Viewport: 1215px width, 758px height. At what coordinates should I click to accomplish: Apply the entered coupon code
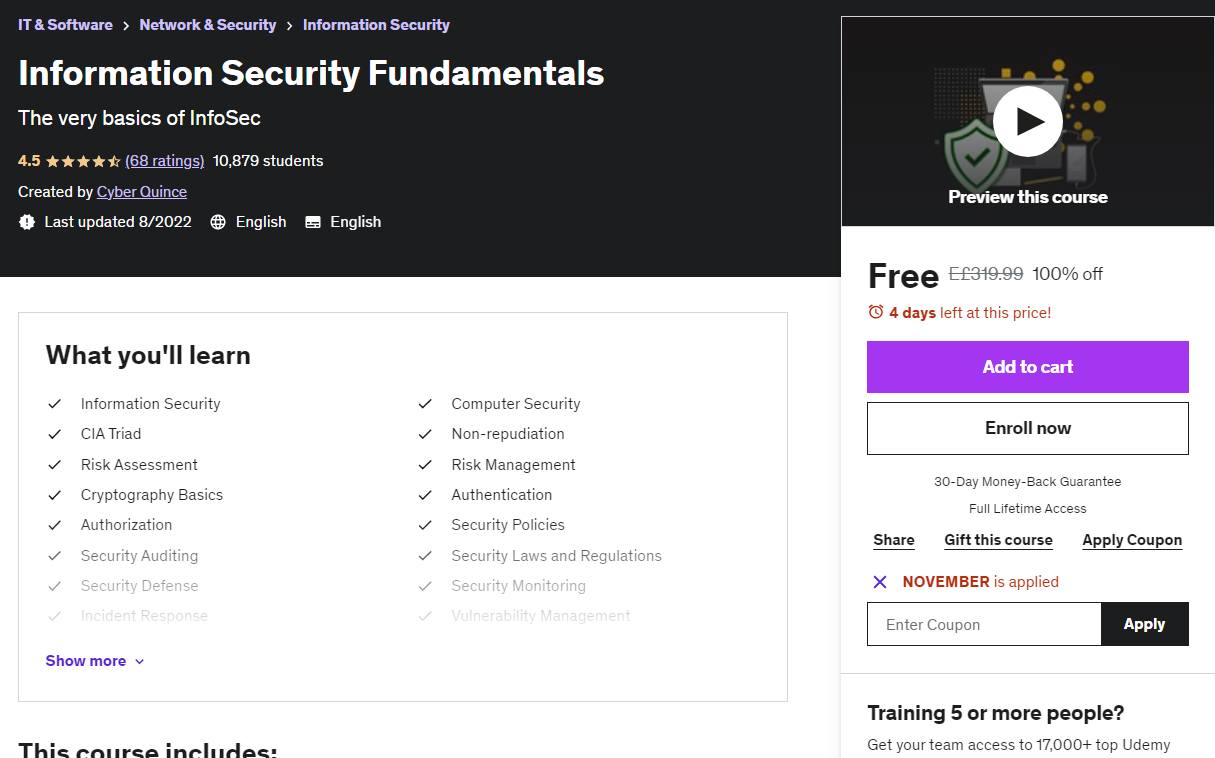tap(1145, 624)
